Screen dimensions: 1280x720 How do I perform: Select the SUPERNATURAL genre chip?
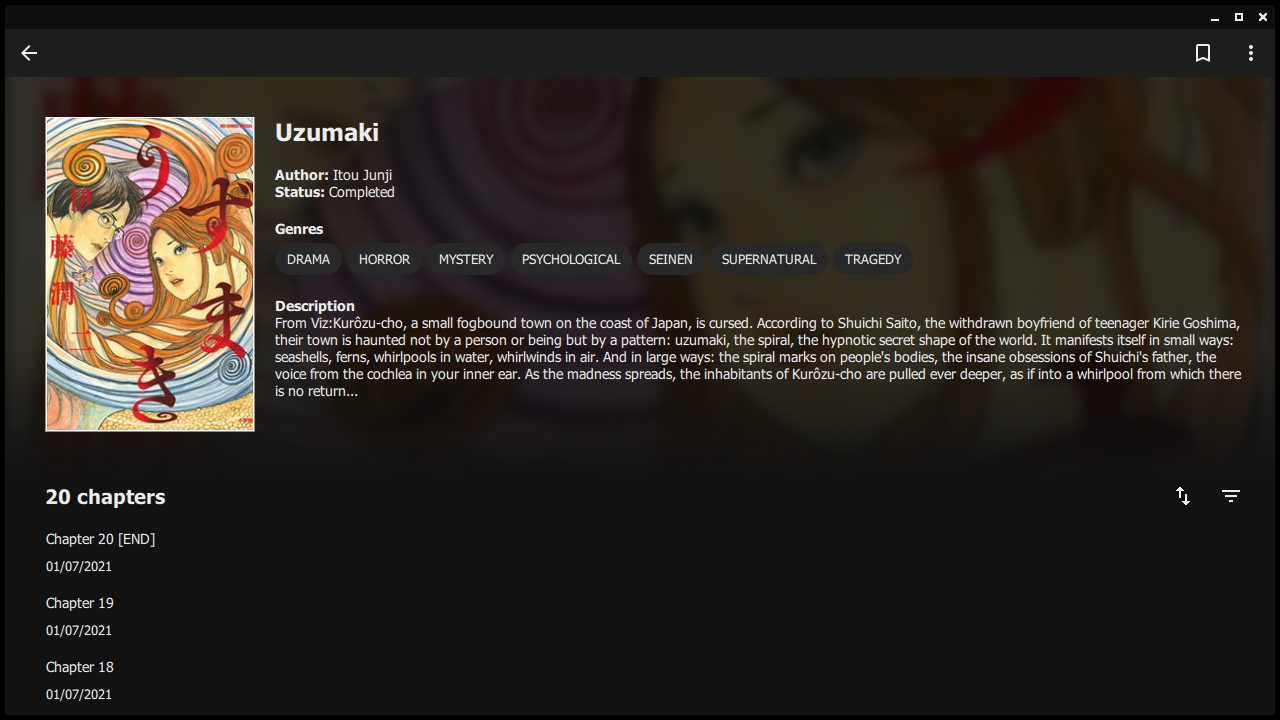(x=769, y=259)
